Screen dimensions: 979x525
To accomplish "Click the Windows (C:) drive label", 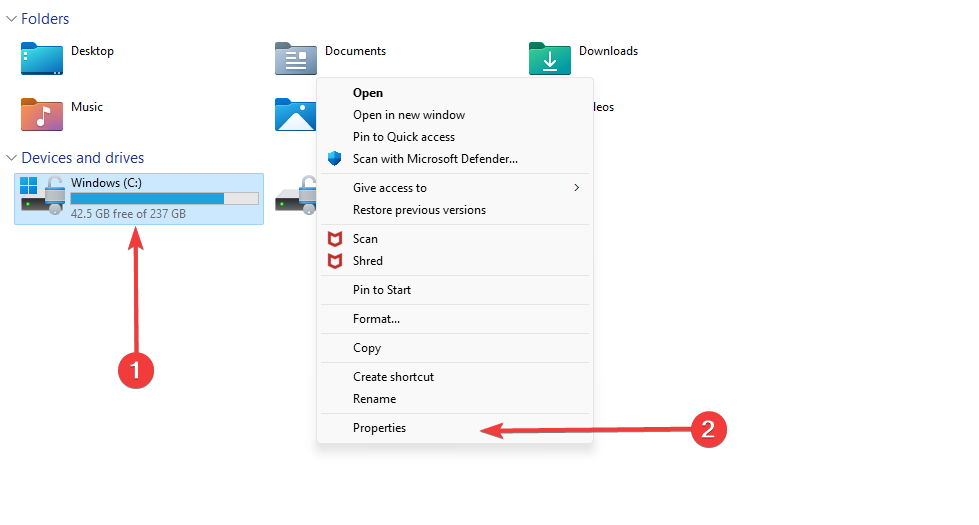I will [106, 183].
